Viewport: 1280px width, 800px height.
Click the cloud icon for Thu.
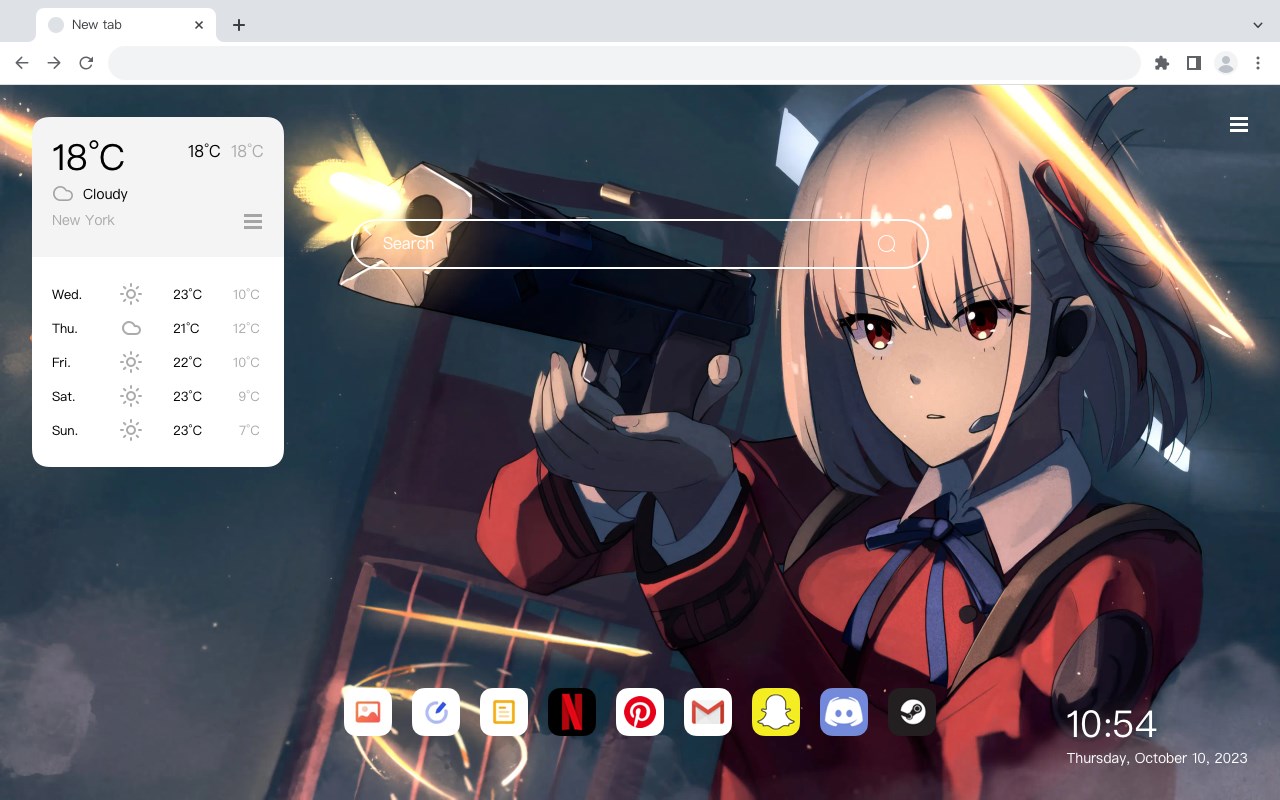(x=131, y=328)
